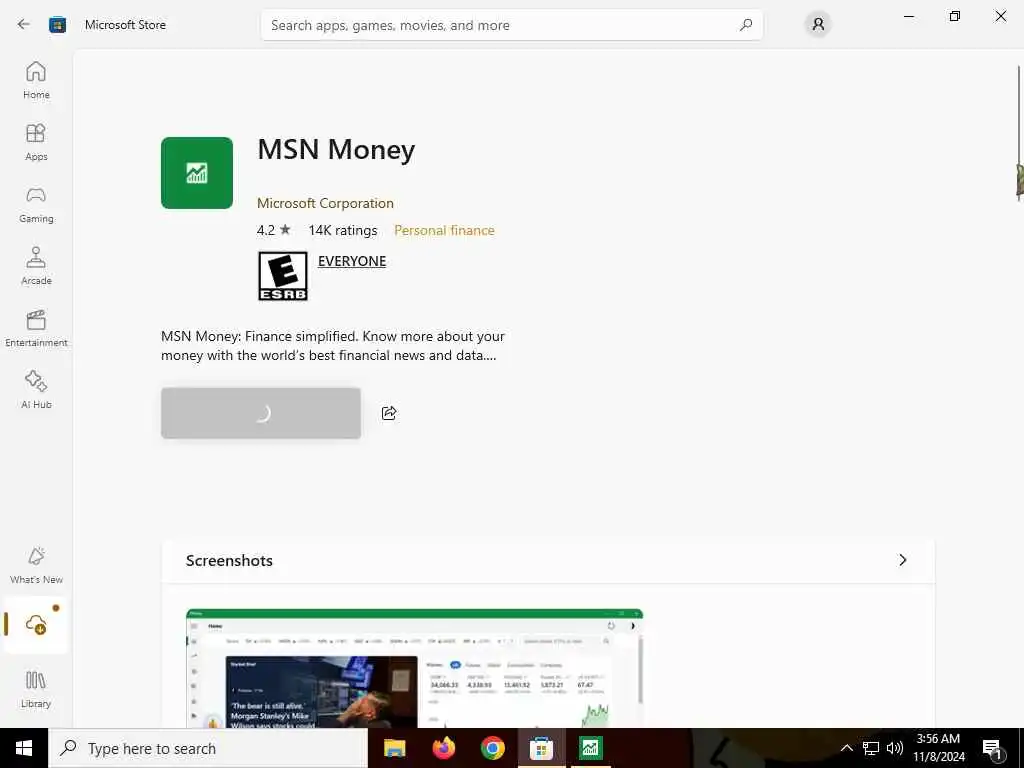Open Firefox from the taskbar
The width and height of the screenshot is (1024, 768).
click(x=444, y=748)
